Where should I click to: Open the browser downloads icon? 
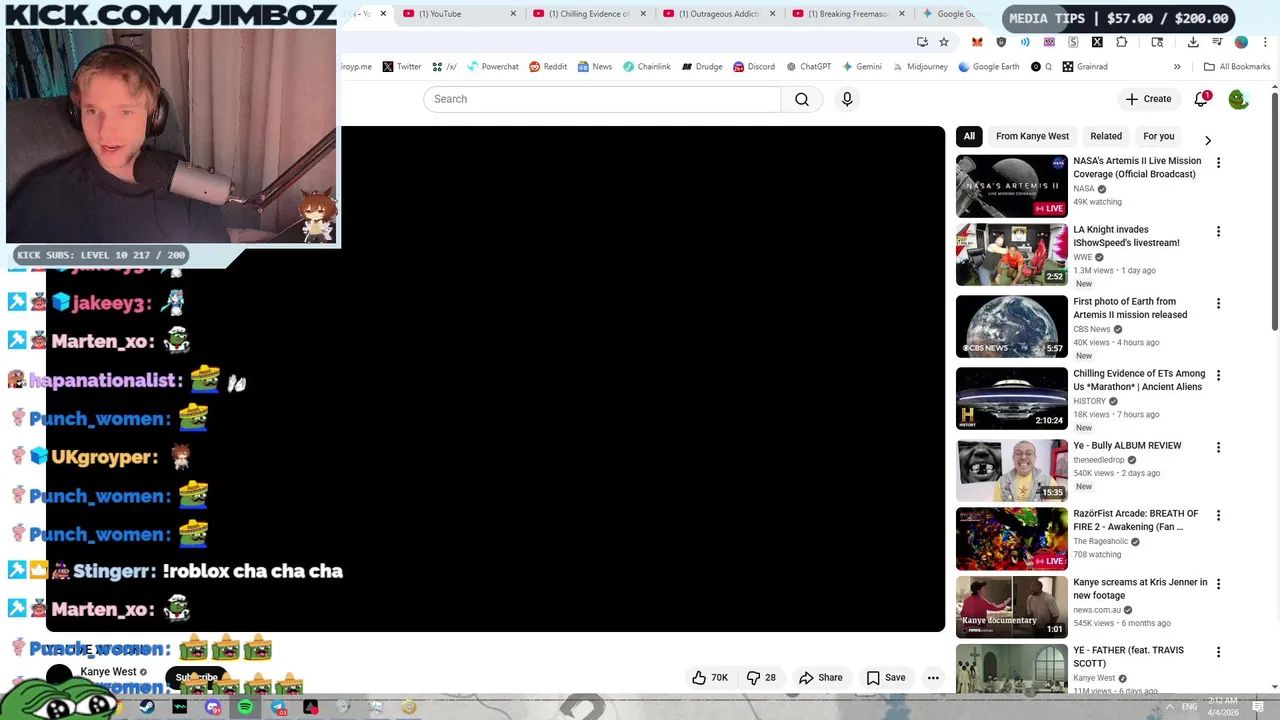(x=1193, y=42)
